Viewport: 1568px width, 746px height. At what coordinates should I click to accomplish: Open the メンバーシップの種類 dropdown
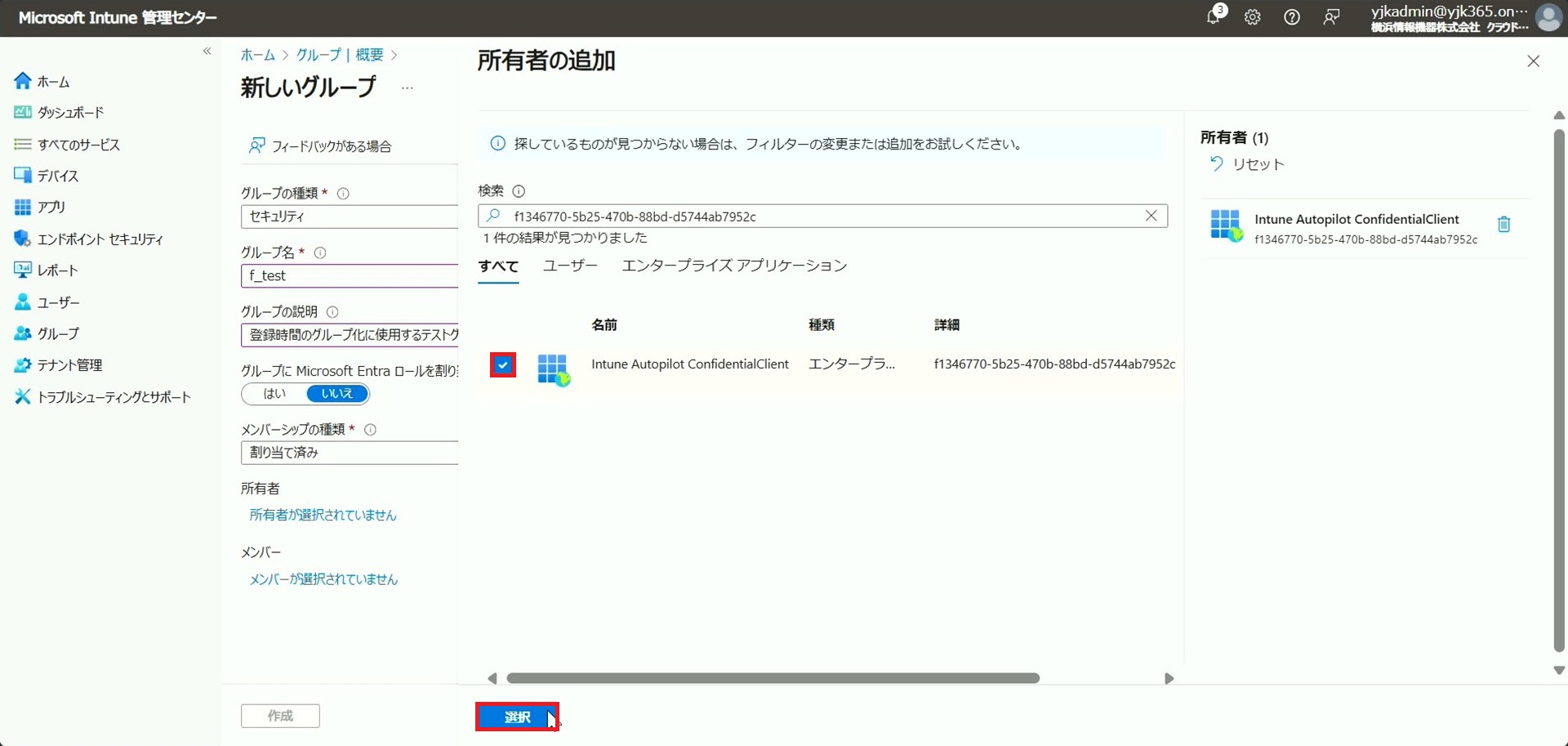tap(350, 453)
